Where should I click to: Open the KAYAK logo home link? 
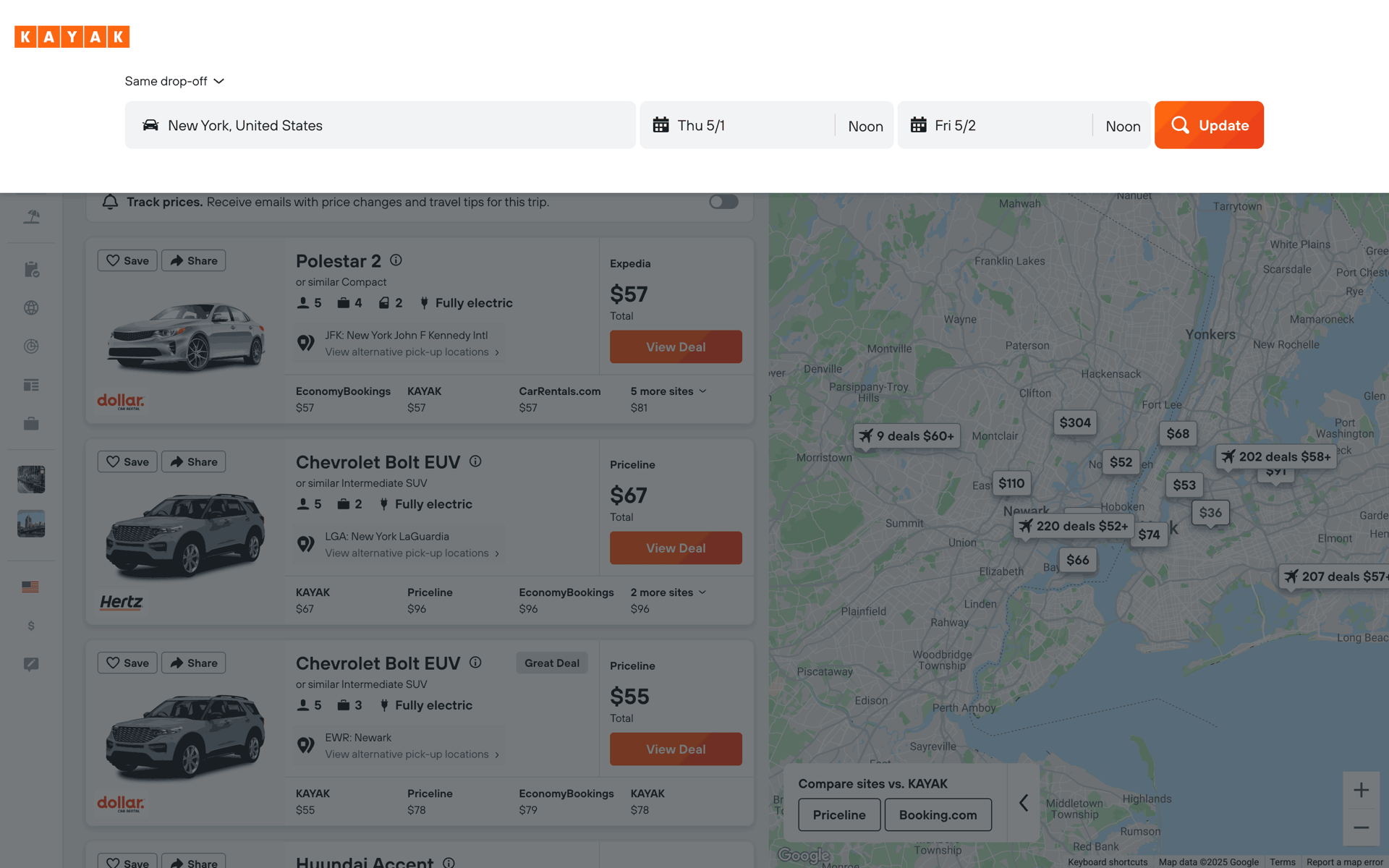pos(72,37)
